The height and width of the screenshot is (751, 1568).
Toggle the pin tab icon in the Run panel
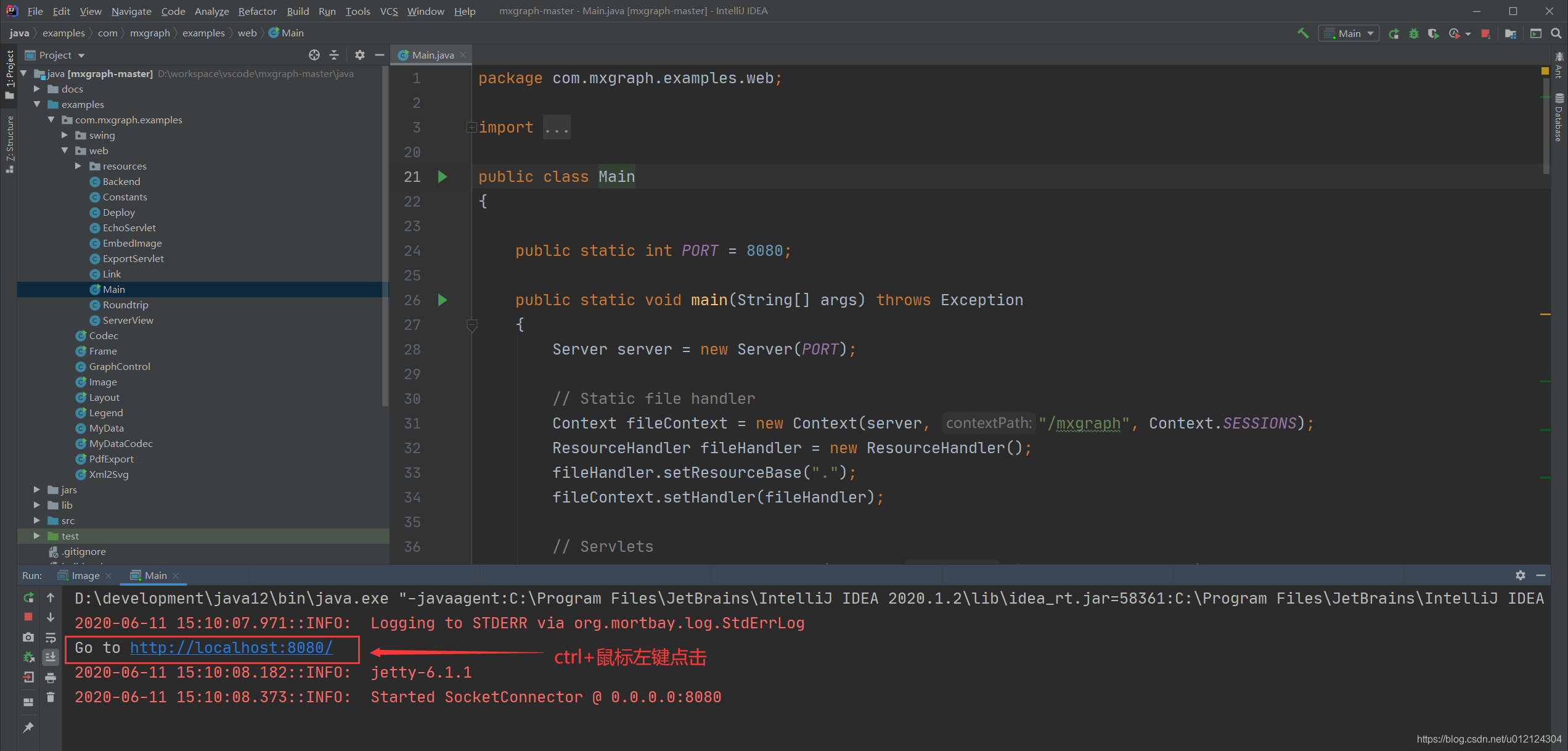tap(28, 728)
